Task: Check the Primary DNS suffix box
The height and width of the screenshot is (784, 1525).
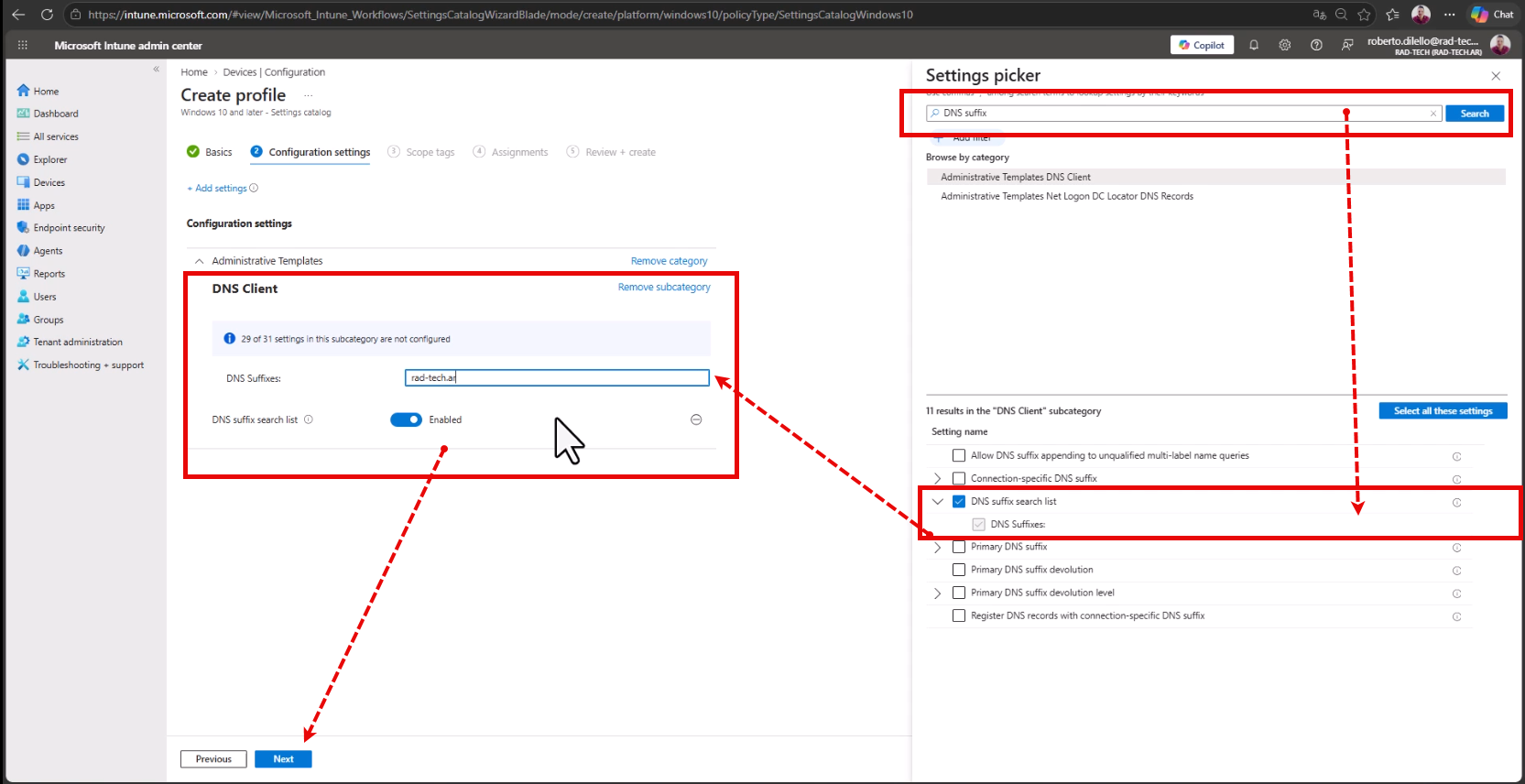Action: pos(959,547)
